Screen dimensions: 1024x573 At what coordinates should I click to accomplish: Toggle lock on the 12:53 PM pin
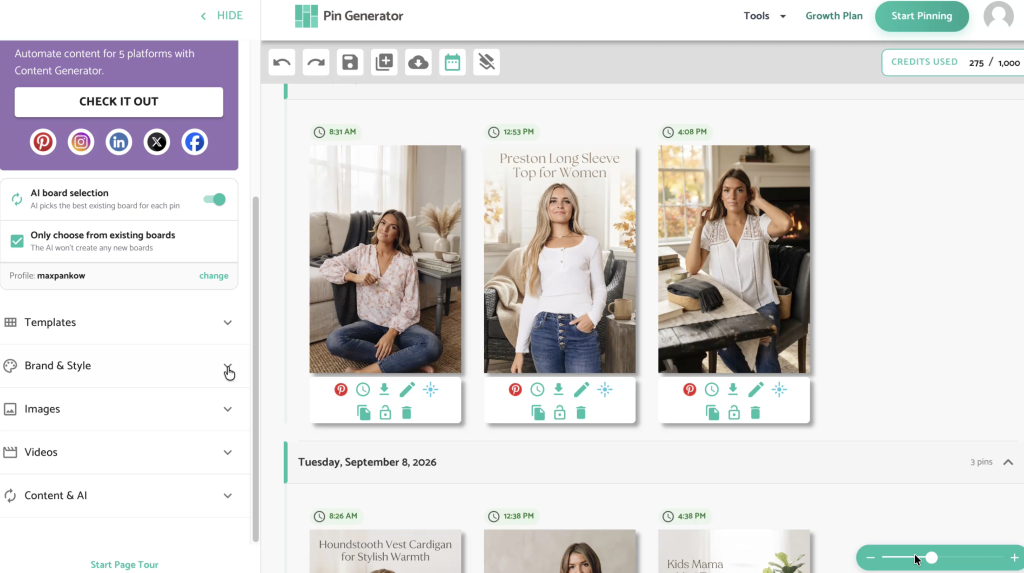click(x=560, y=412)
